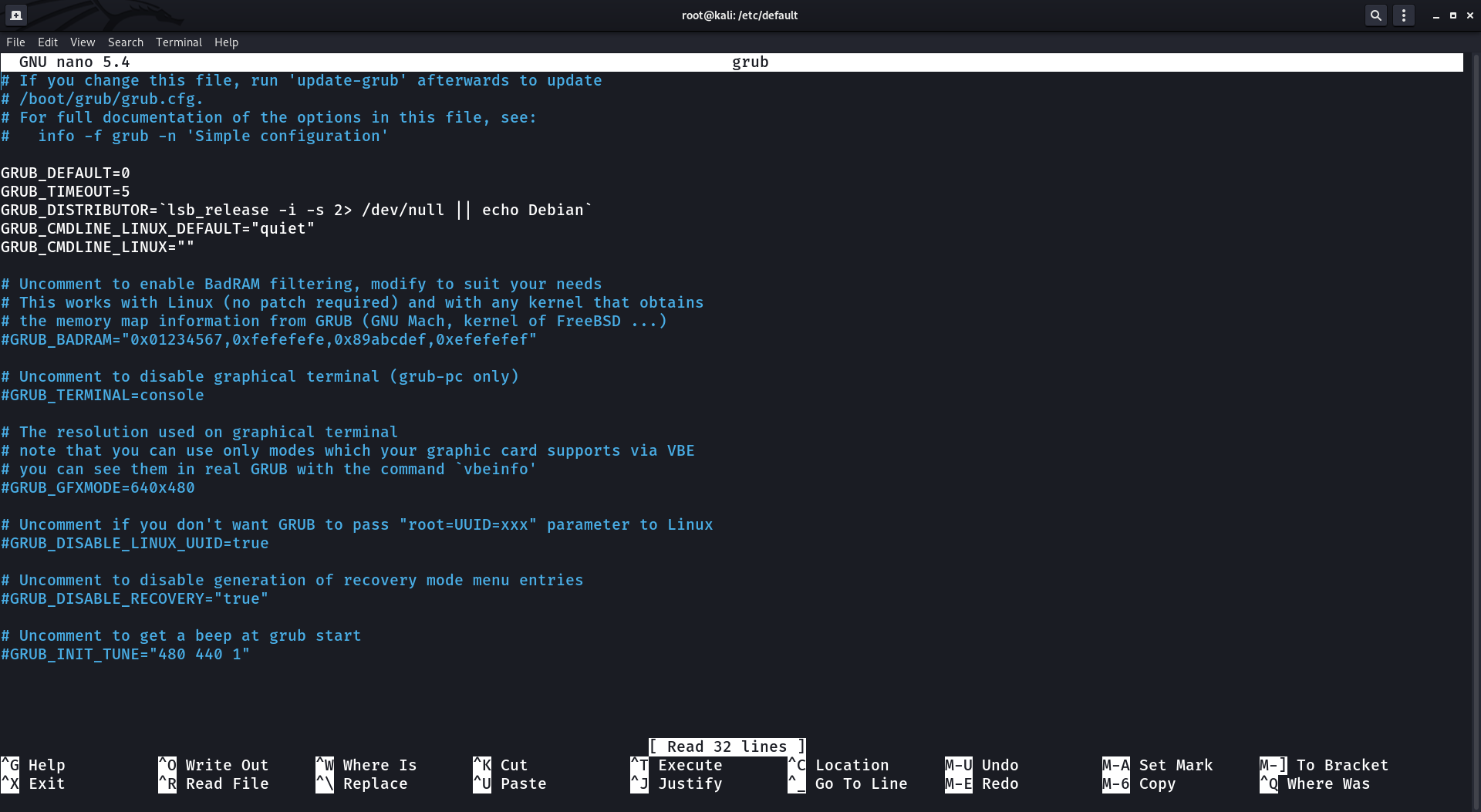Open the Help menu
1481x812 pixels.
click(x=226, y=42)
